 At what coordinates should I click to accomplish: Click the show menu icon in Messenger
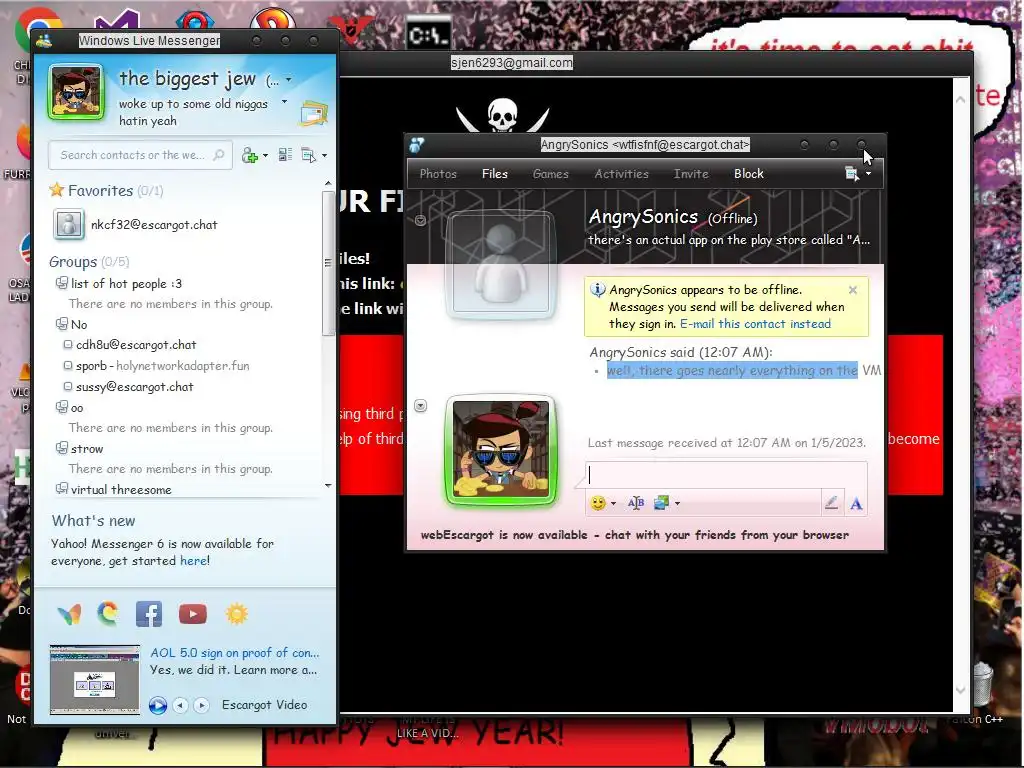pos(308,155)
